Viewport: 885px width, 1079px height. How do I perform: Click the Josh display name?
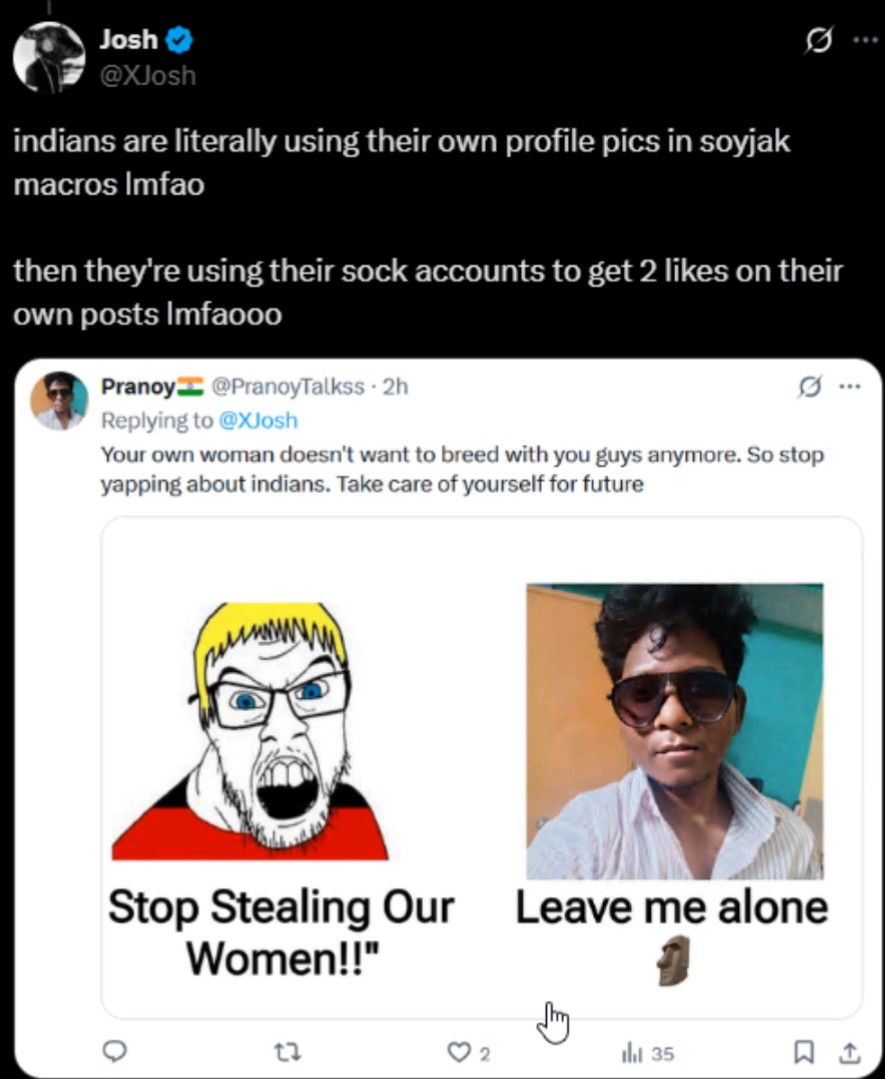[129, 39]
